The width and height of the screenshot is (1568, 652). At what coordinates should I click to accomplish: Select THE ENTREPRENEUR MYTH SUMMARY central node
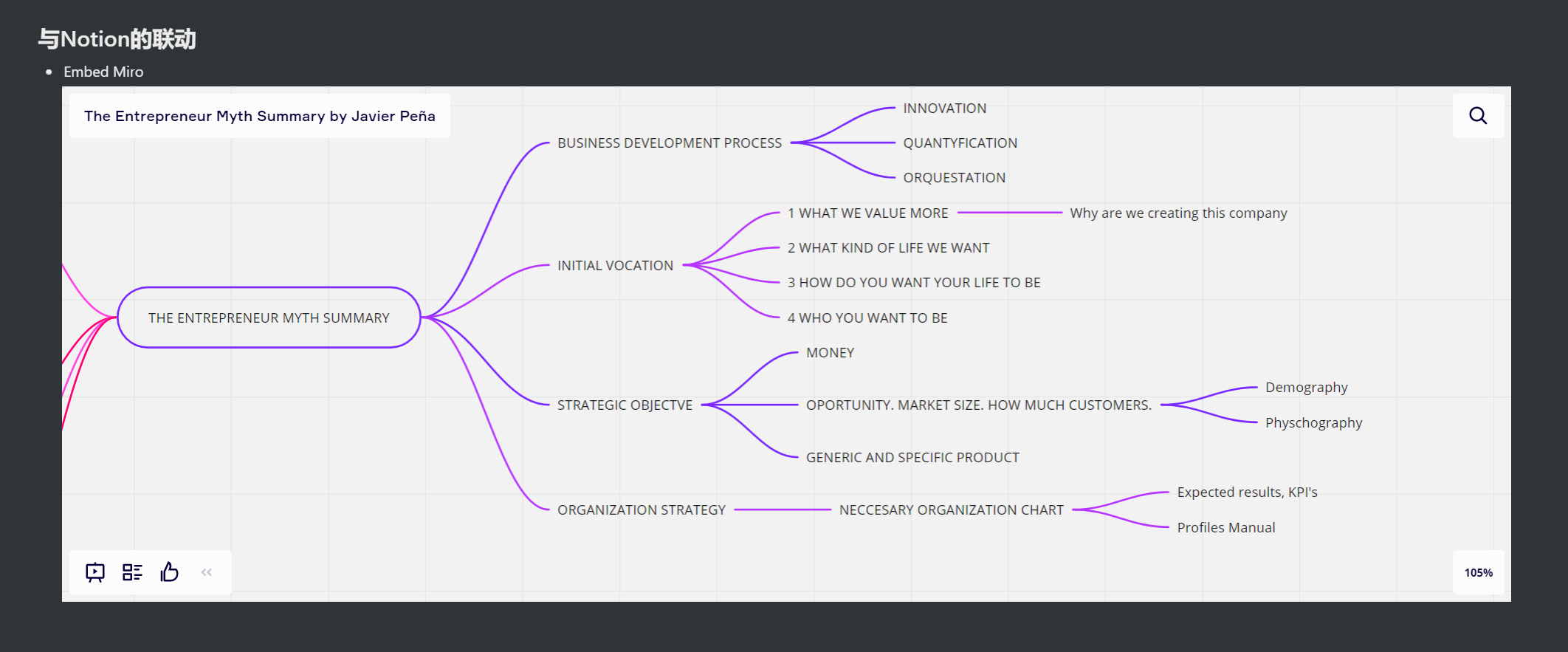pos(269,318)
